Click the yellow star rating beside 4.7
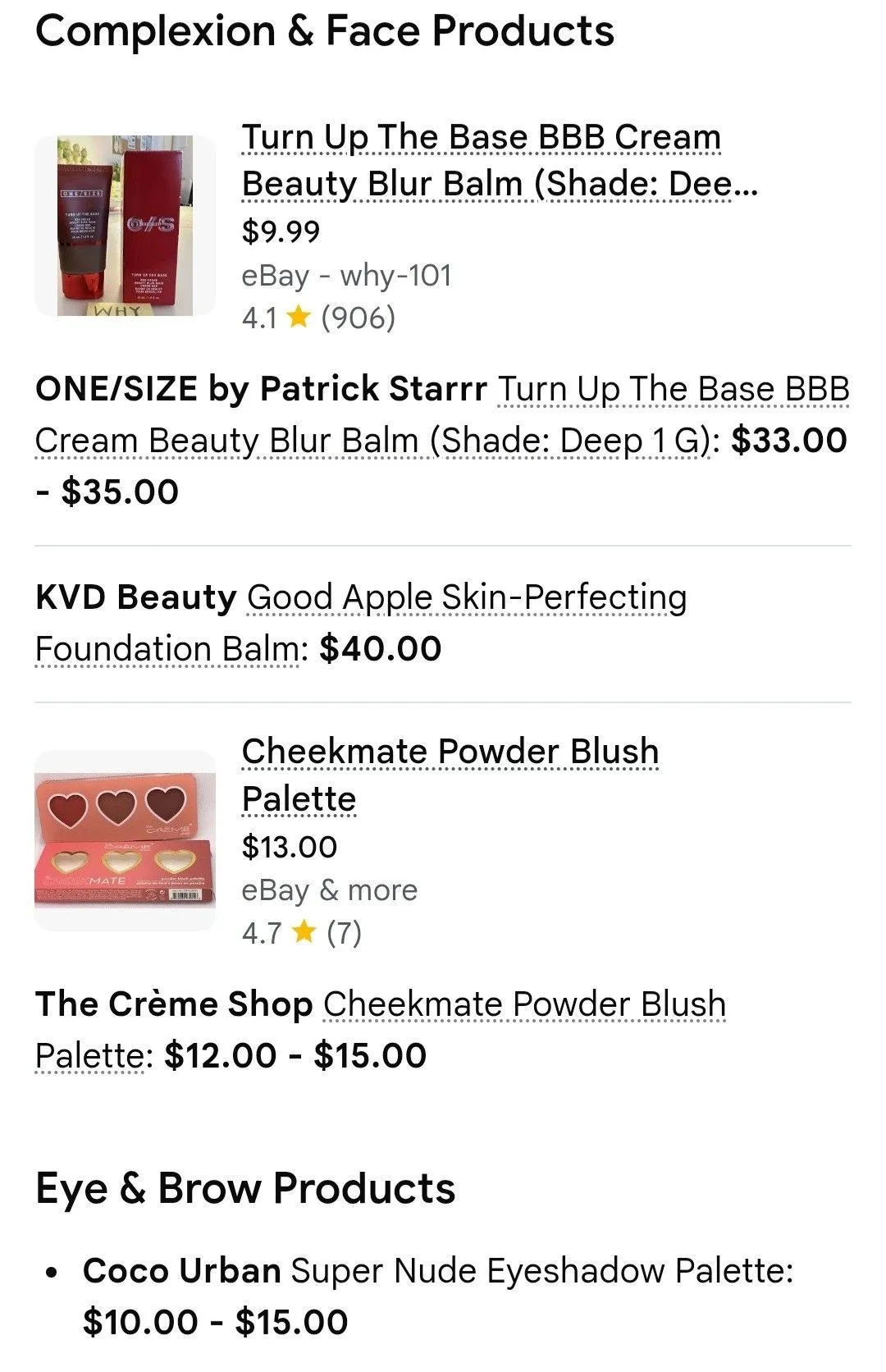The width and height of the screenshot is (886, 1372). (x=304, y=932)
